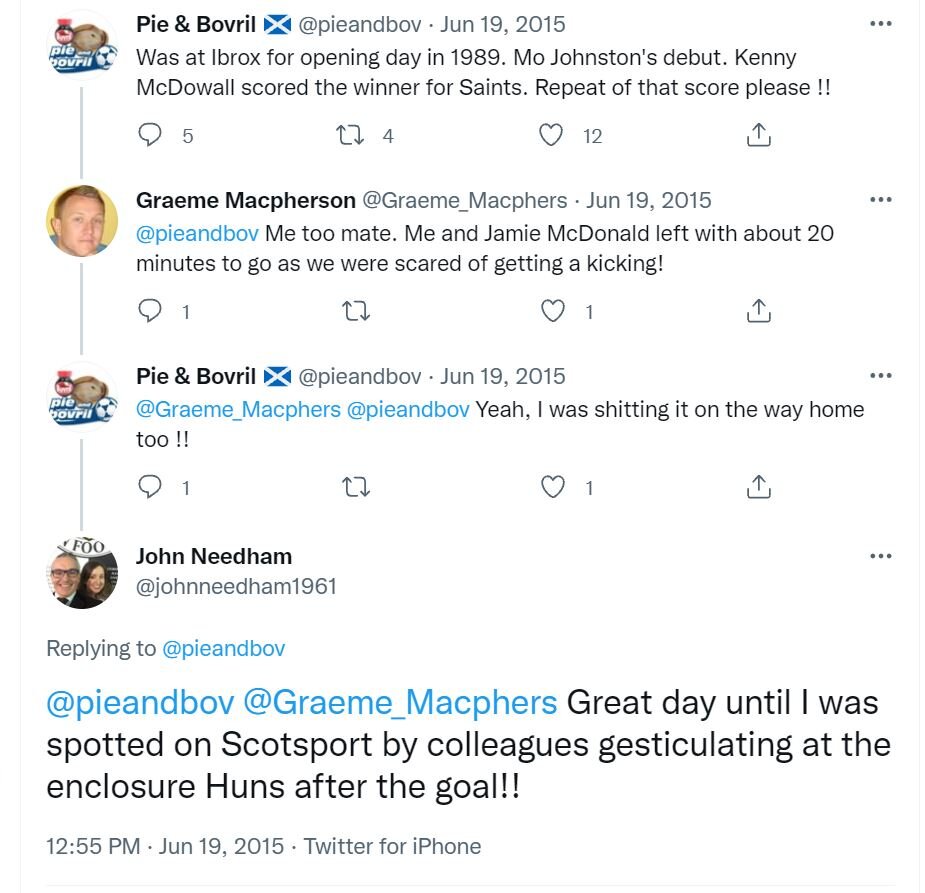Screen dimensions: 925x893
Task: Share the first Pie & Bovril tweet
Action: pyautogui.click(x=759, y=135)
